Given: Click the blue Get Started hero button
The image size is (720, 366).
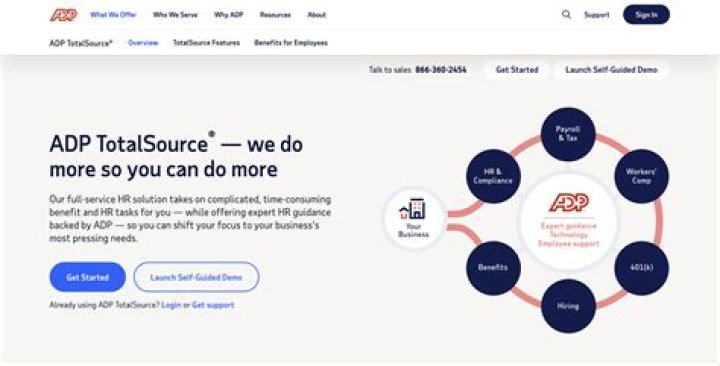Looking at the screenshot, I should click(x=88, y=277).
